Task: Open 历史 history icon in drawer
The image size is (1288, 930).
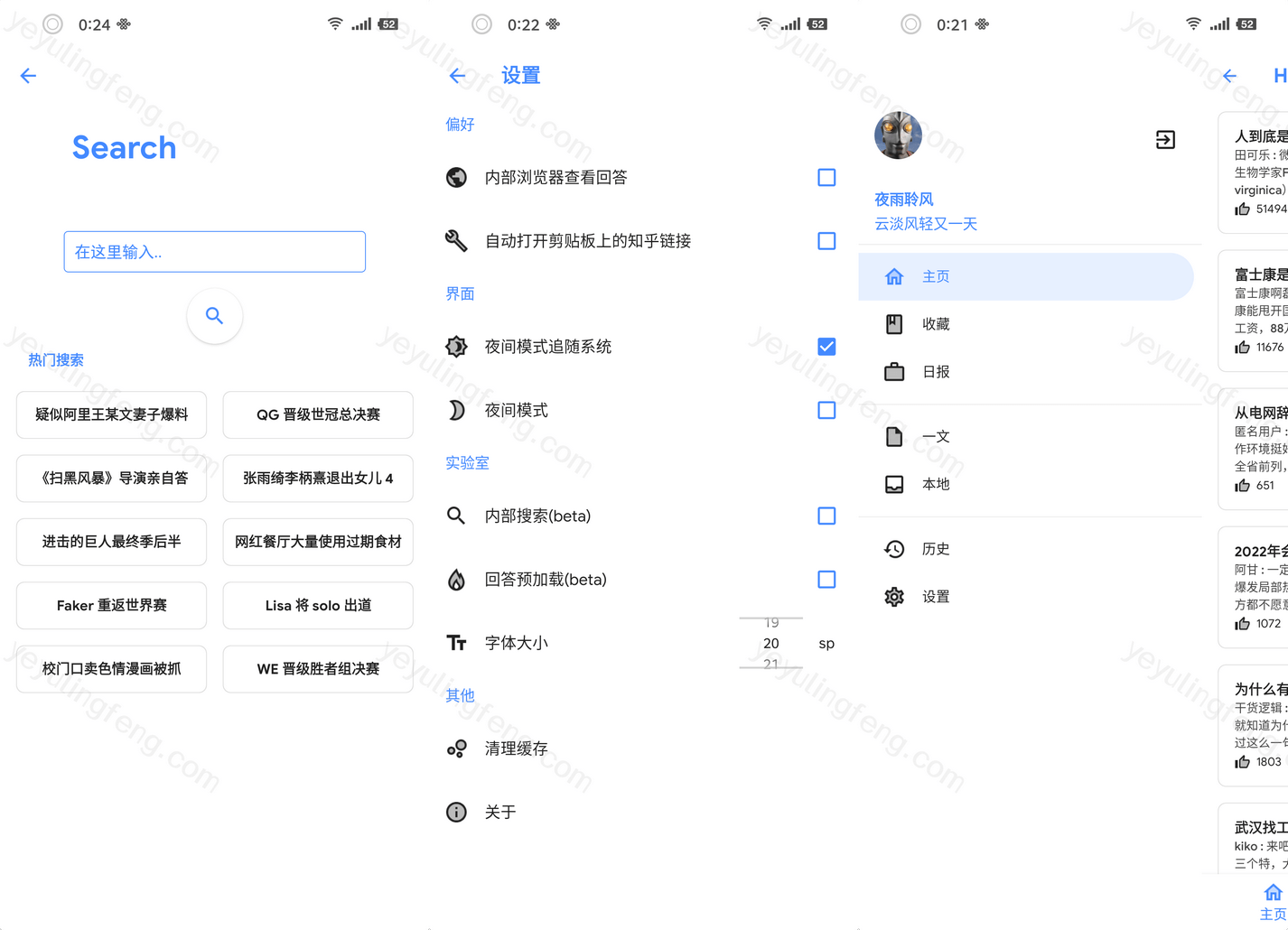Action: (x=894, y=549)
